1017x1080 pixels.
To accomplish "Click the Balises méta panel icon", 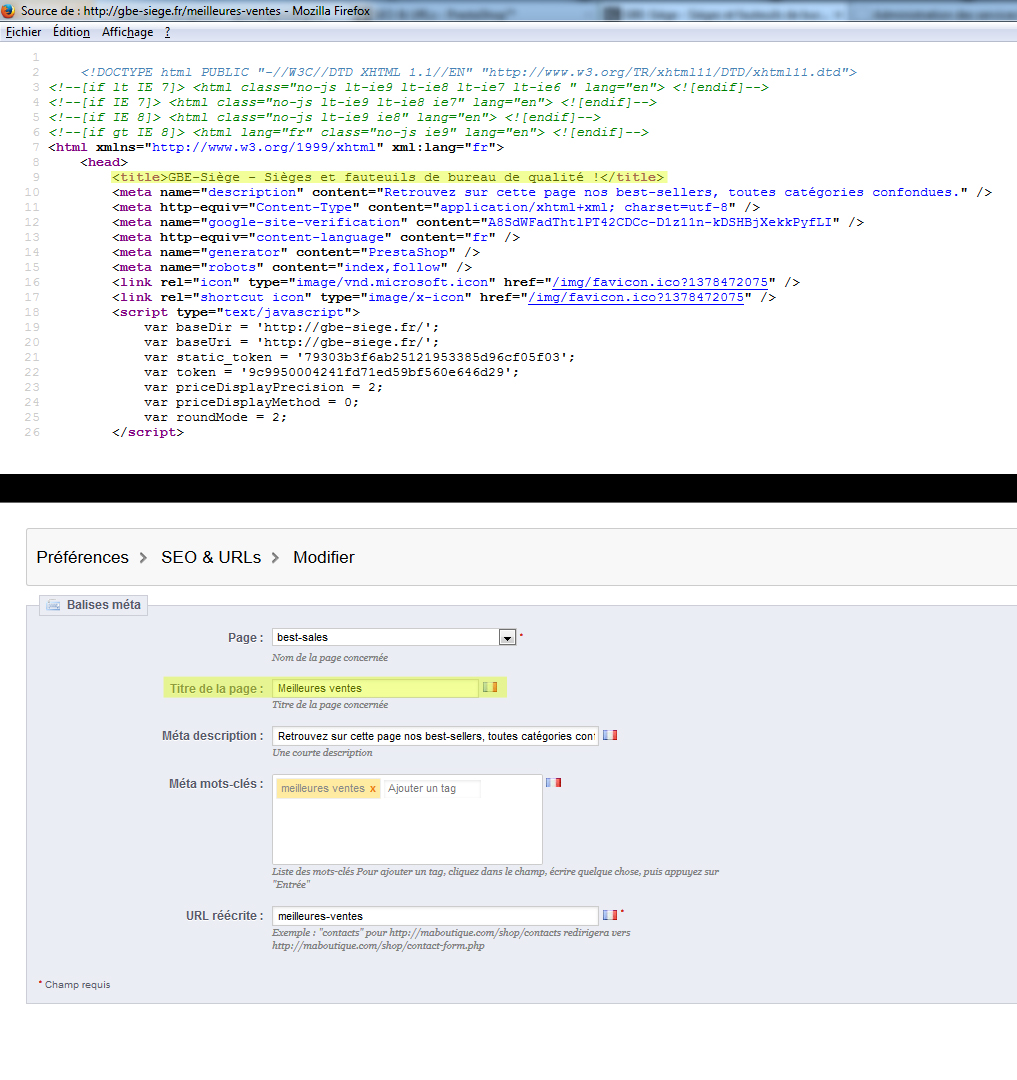I will pos(53,605).
